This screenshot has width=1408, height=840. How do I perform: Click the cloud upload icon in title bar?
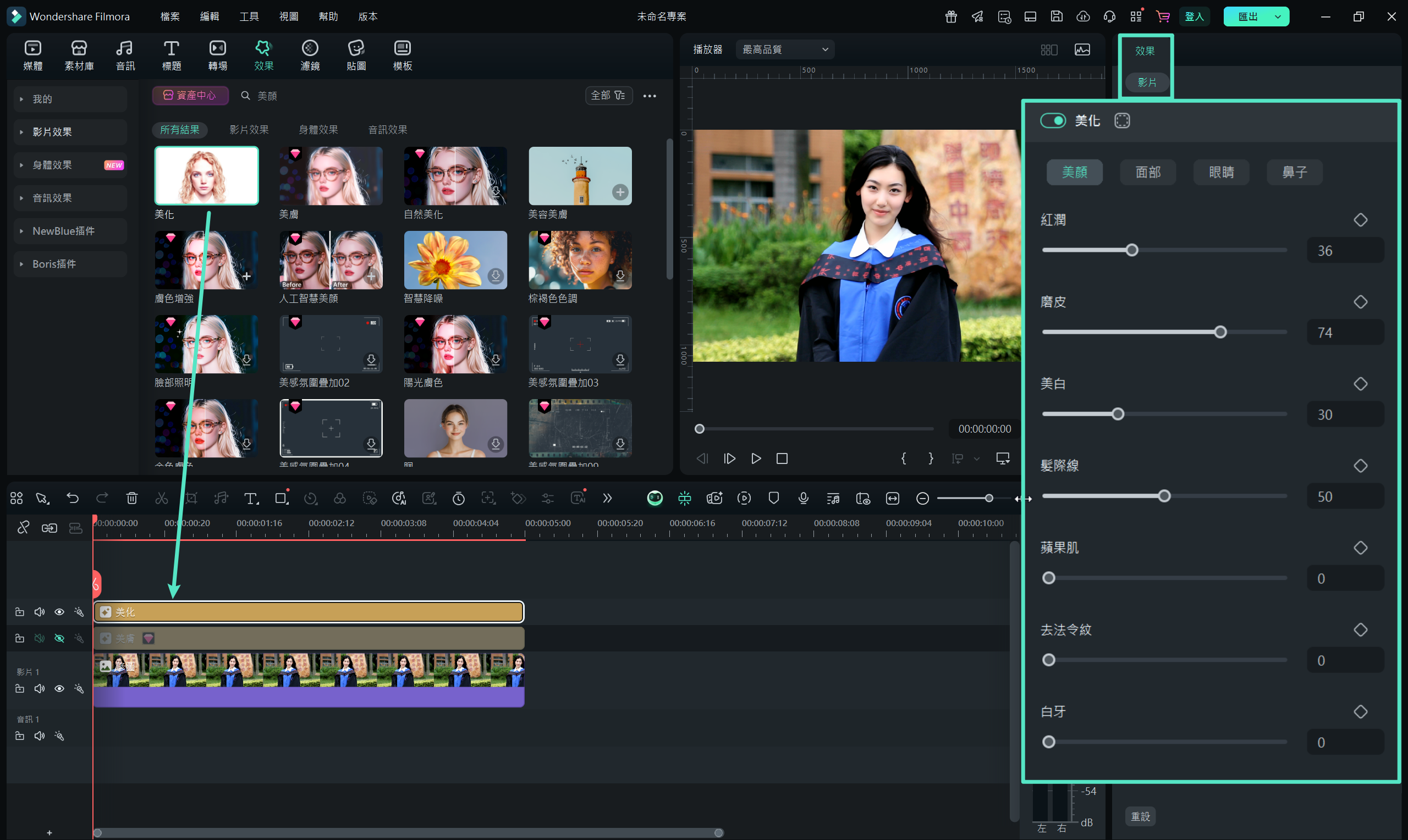tap(1083, 16)
